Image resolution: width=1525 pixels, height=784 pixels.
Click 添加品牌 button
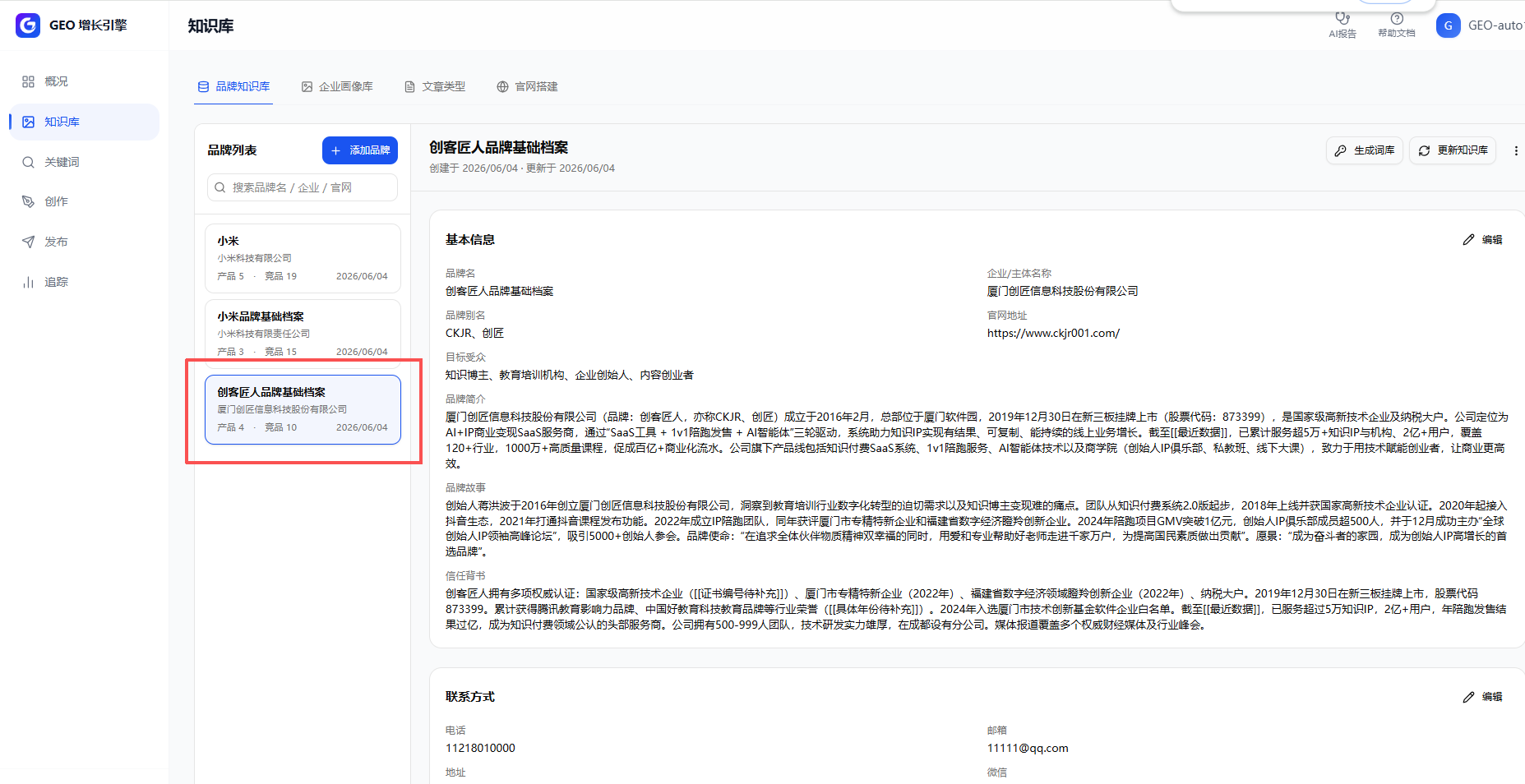[x=360, y=150]
